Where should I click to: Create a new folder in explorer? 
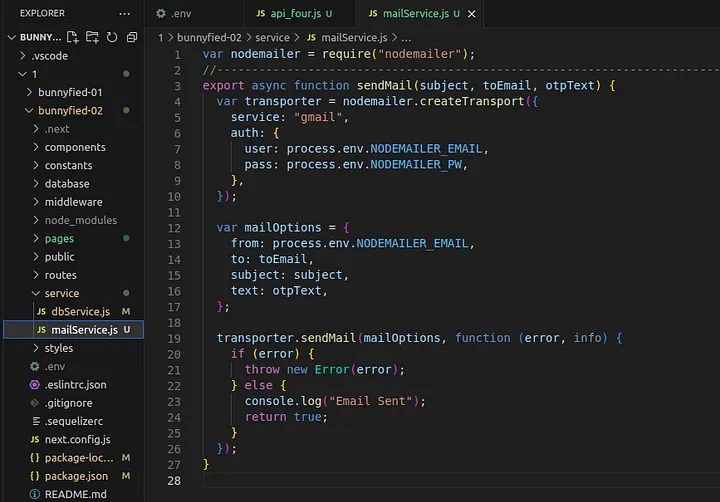pos(92,37)
